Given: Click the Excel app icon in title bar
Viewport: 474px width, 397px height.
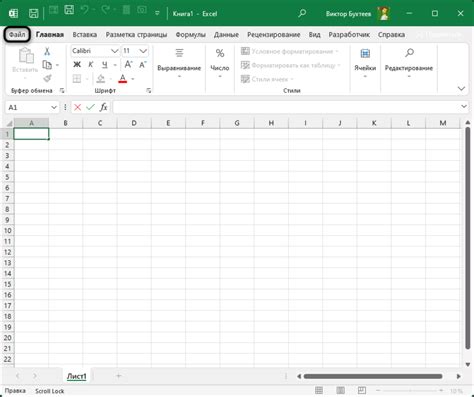Looking at the screenshot, I should coord(13,14).
